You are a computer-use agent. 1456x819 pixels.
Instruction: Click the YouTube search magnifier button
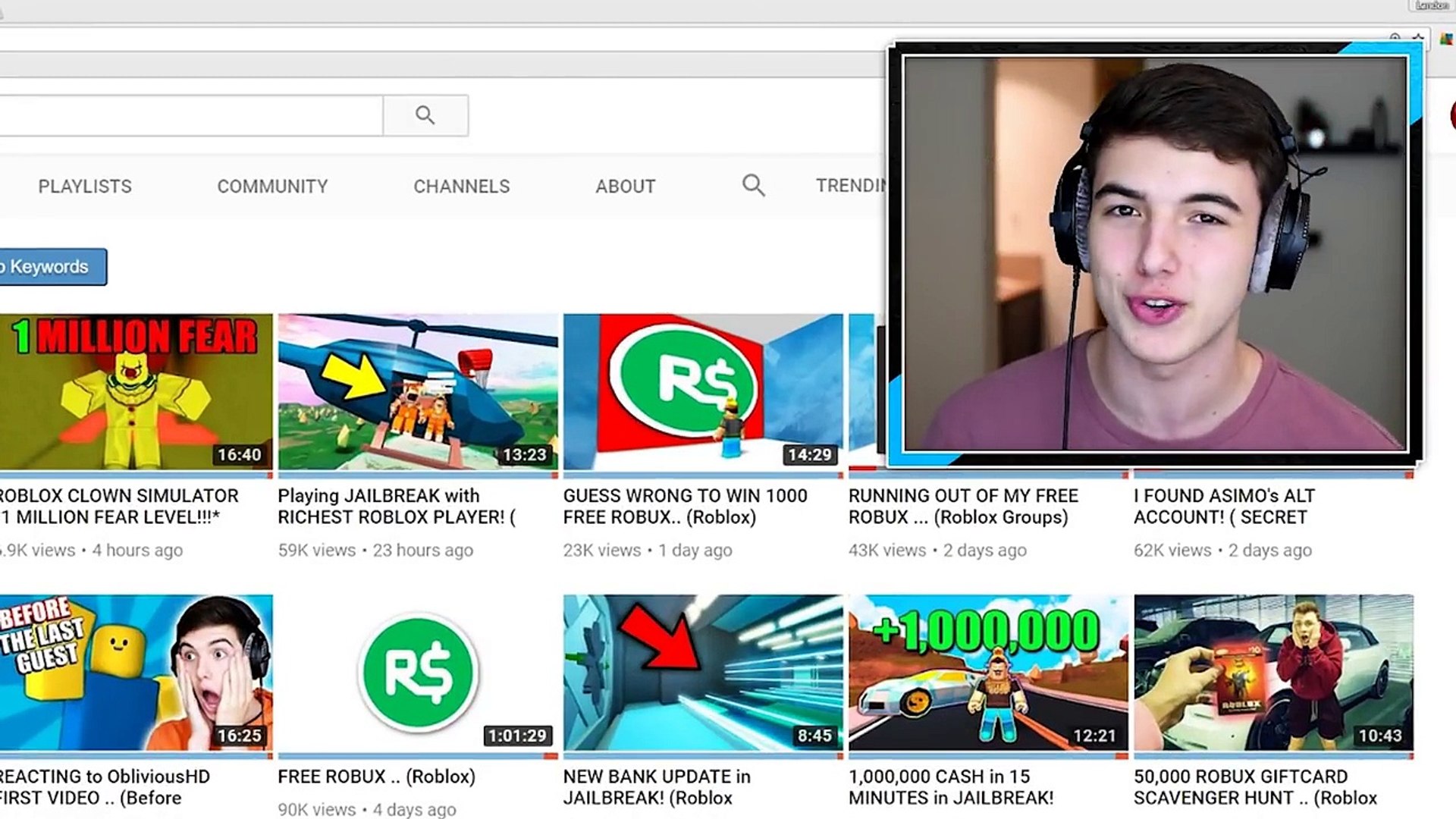[425, 115]
